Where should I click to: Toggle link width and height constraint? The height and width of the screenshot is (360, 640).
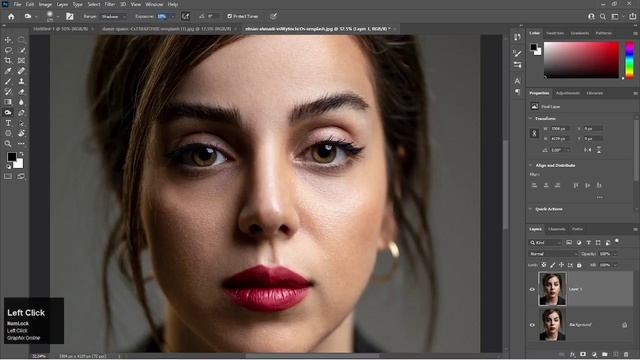point(534,133)
